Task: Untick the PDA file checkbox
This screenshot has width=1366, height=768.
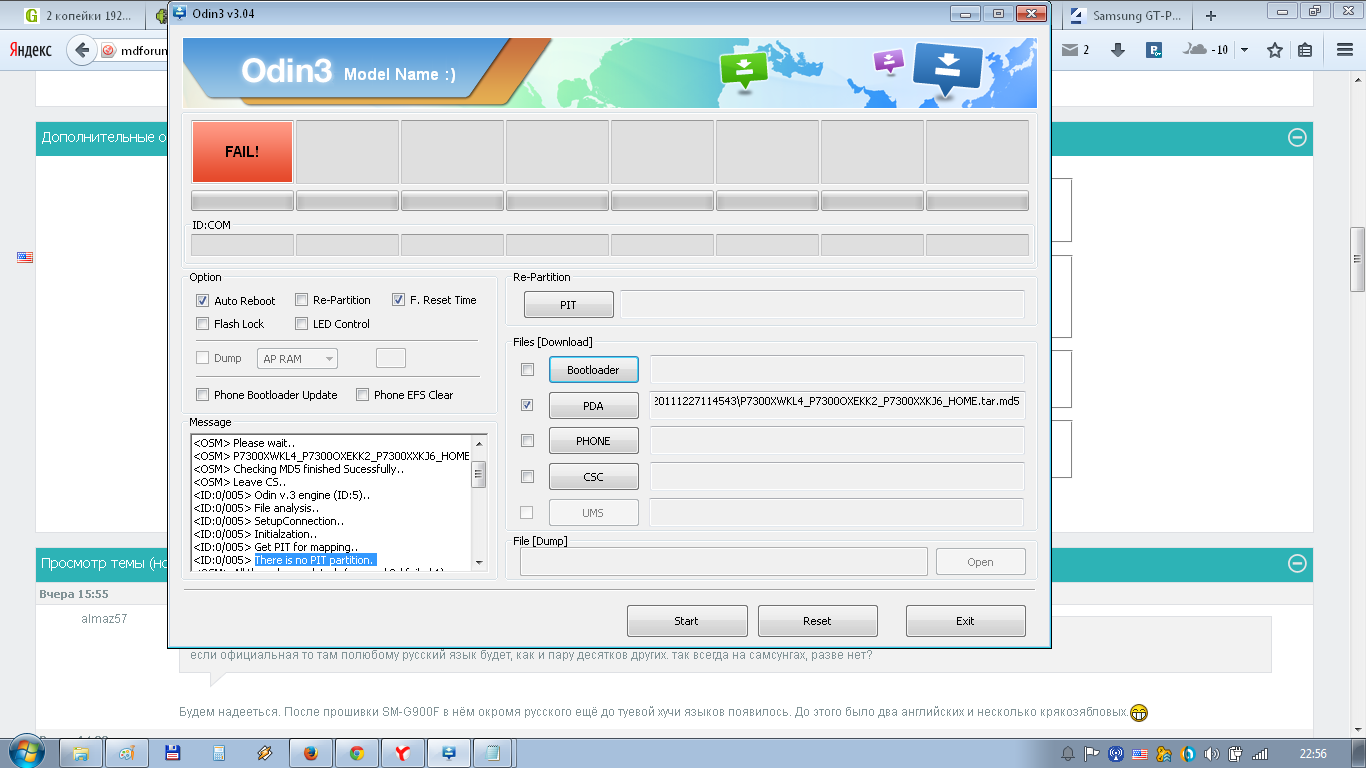Action: 527,406
